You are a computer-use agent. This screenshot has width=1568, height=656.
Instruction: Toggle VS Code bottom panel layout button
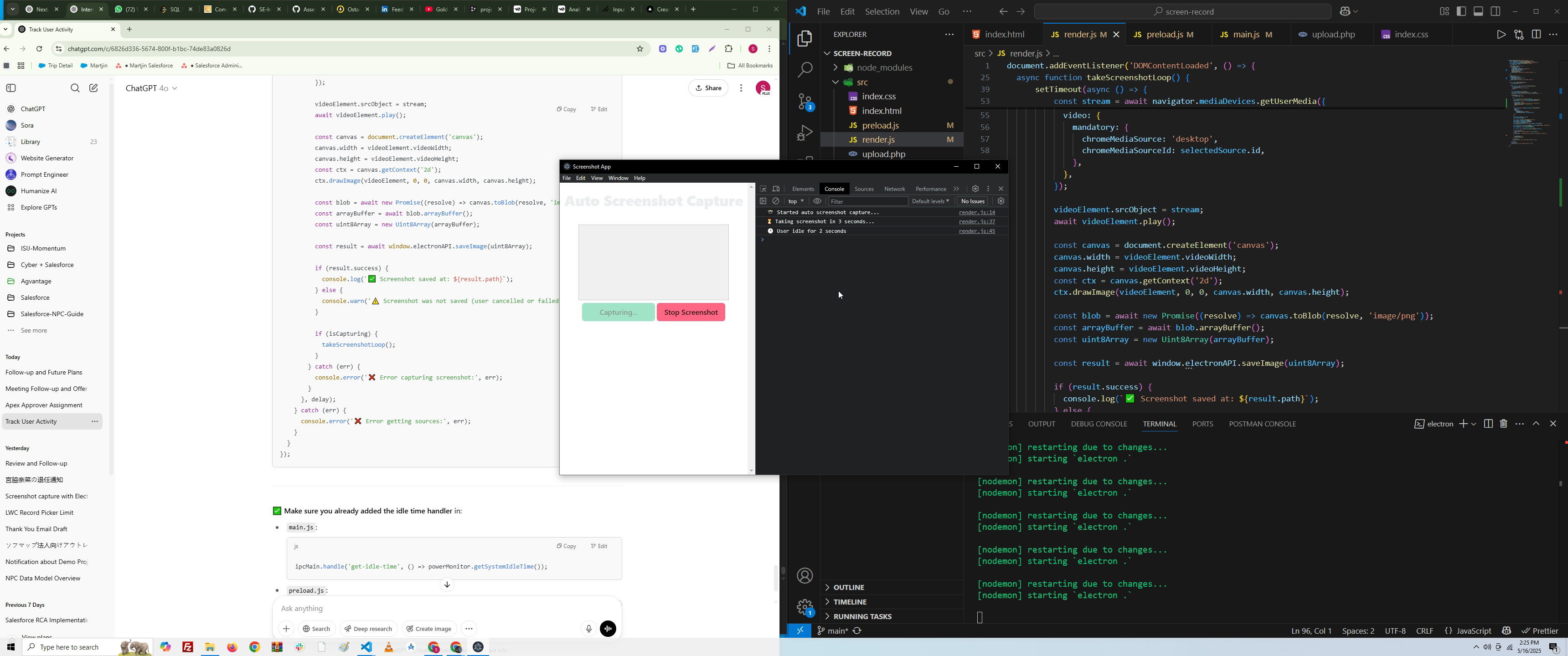pos(1478,11)
